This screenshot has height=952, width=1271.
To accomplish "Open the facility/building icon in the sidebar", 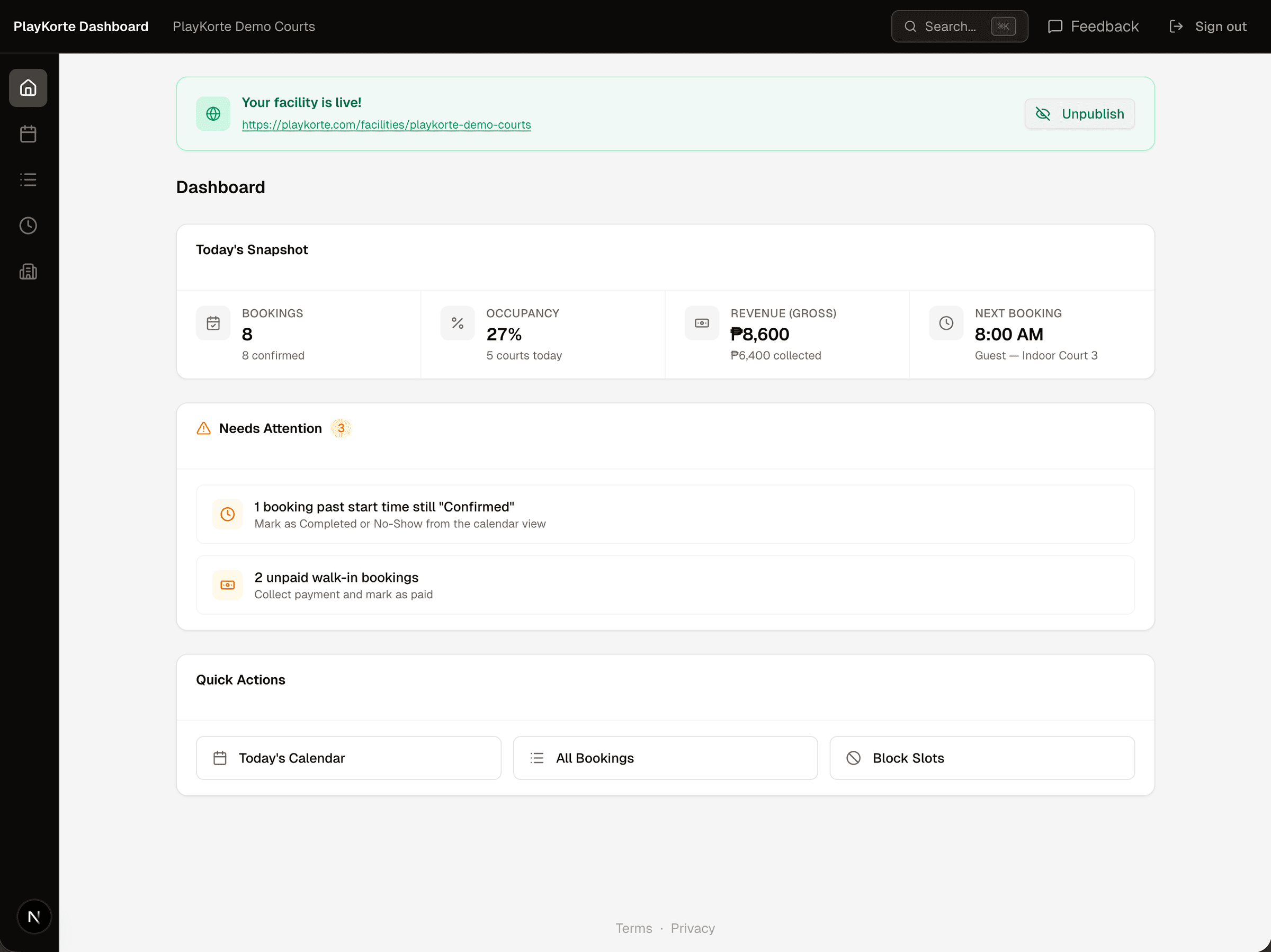I will [28, 271].
